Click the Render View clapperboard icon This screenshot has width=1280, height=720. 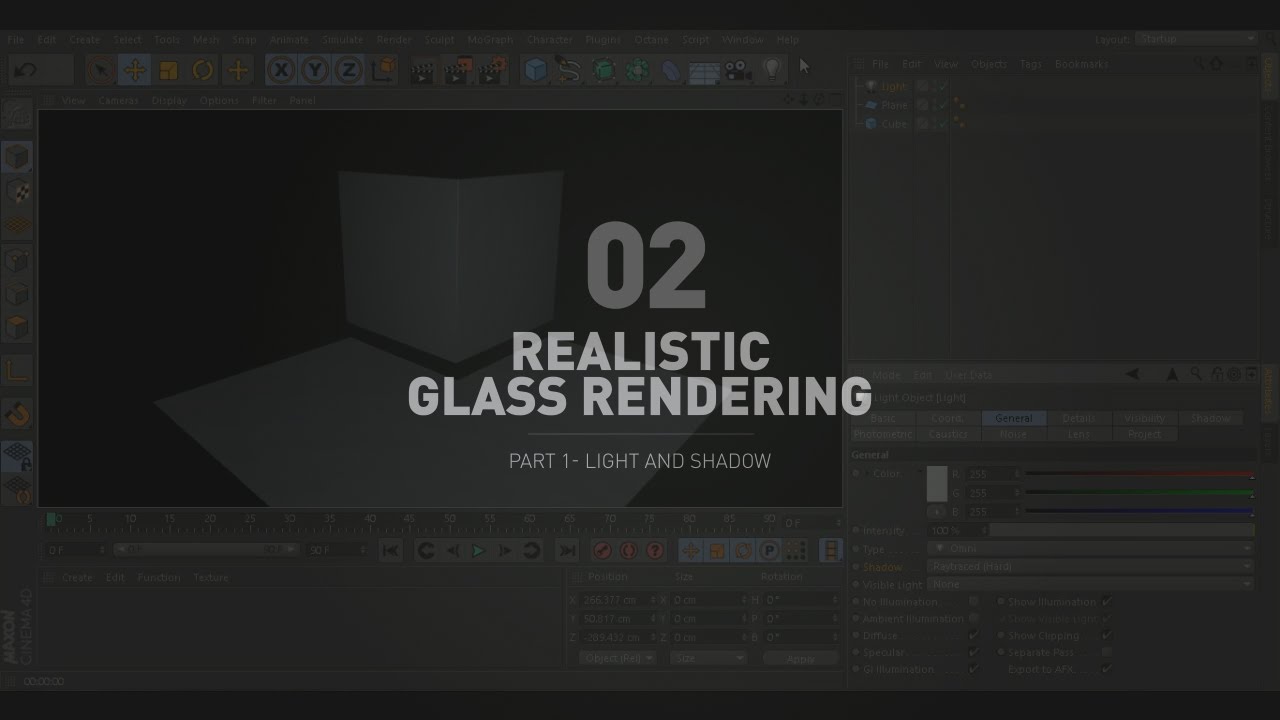[x=423, y=70]
